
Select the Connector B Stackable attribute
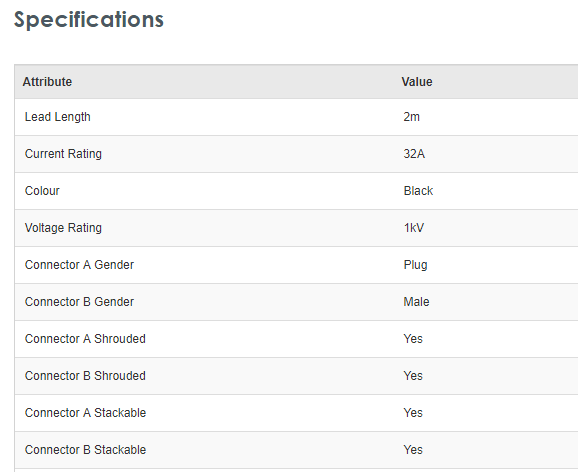point(85,450)
